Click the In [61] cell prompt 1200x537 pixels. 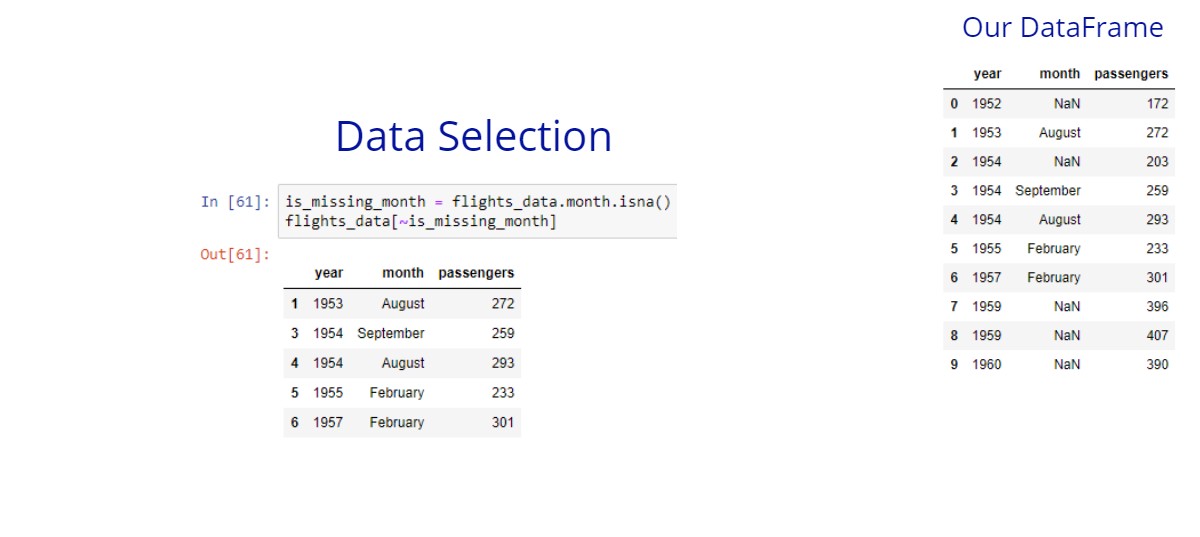click(235, 202)
